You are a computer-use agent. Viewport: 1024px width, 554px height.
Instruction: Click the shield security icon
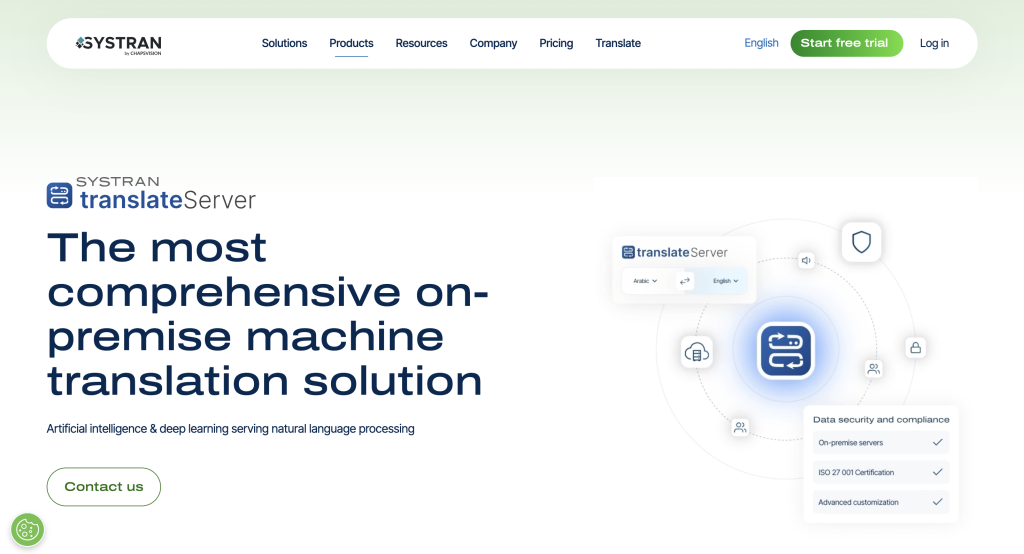[861, 242]
